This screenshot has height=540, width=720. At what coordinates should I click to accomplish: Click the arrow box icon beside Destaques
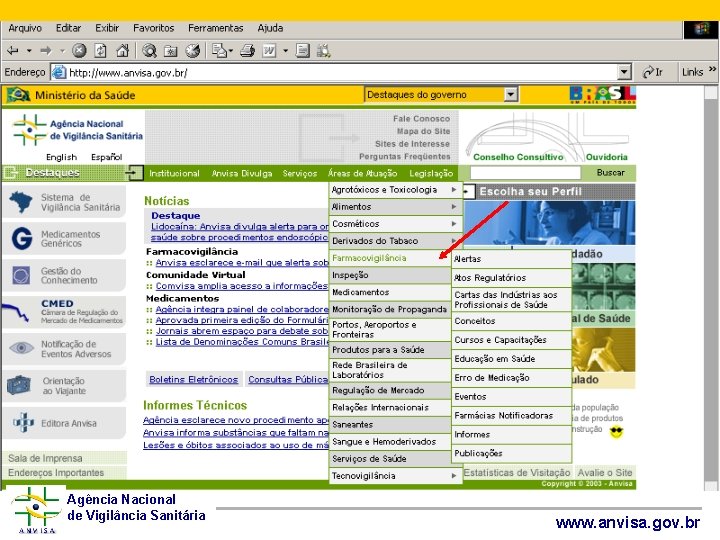pos(134,173)
